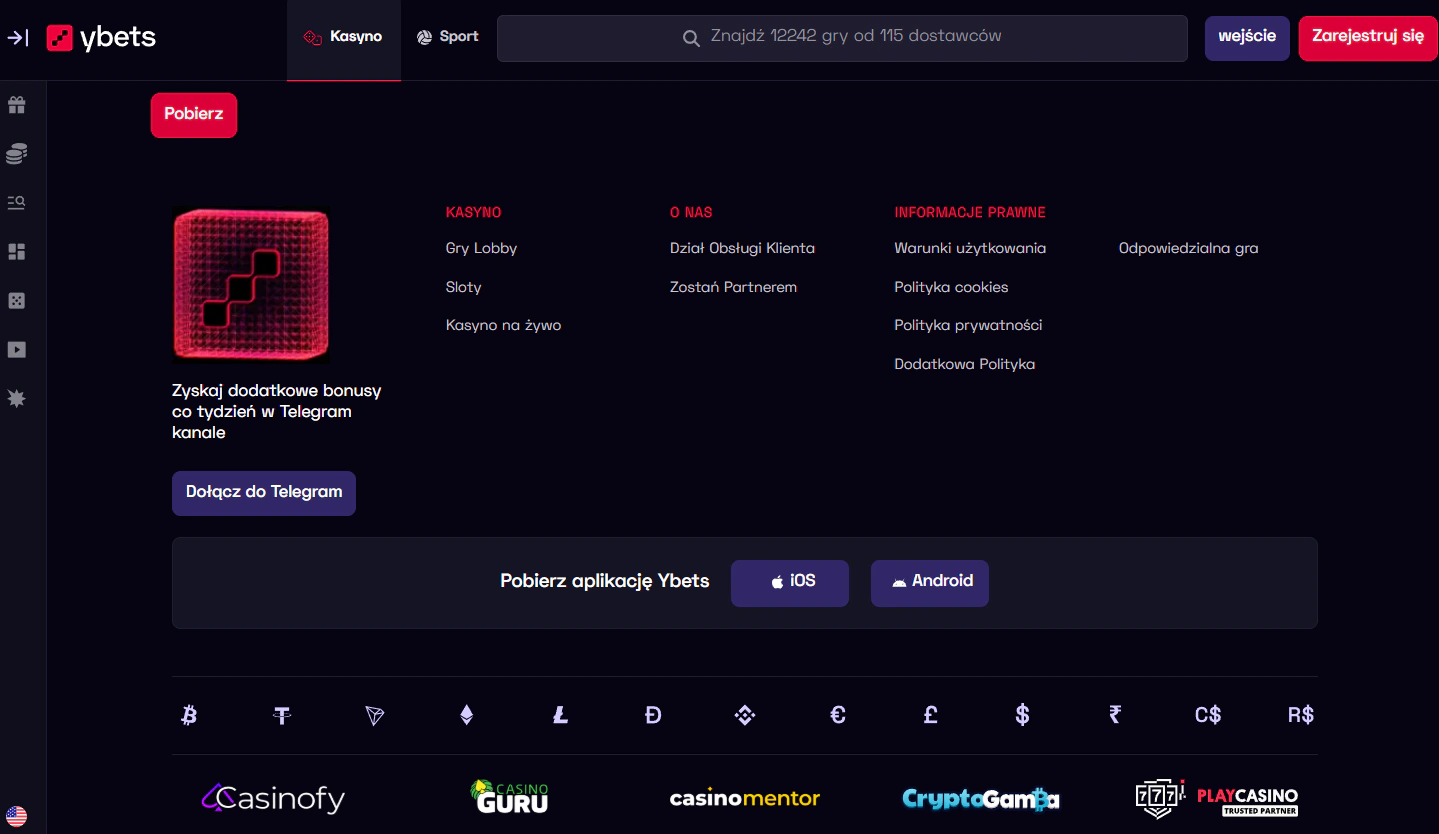Open the coins stack icon in the sidebar
Screen dimensions: 1439x834
[16, 154]
